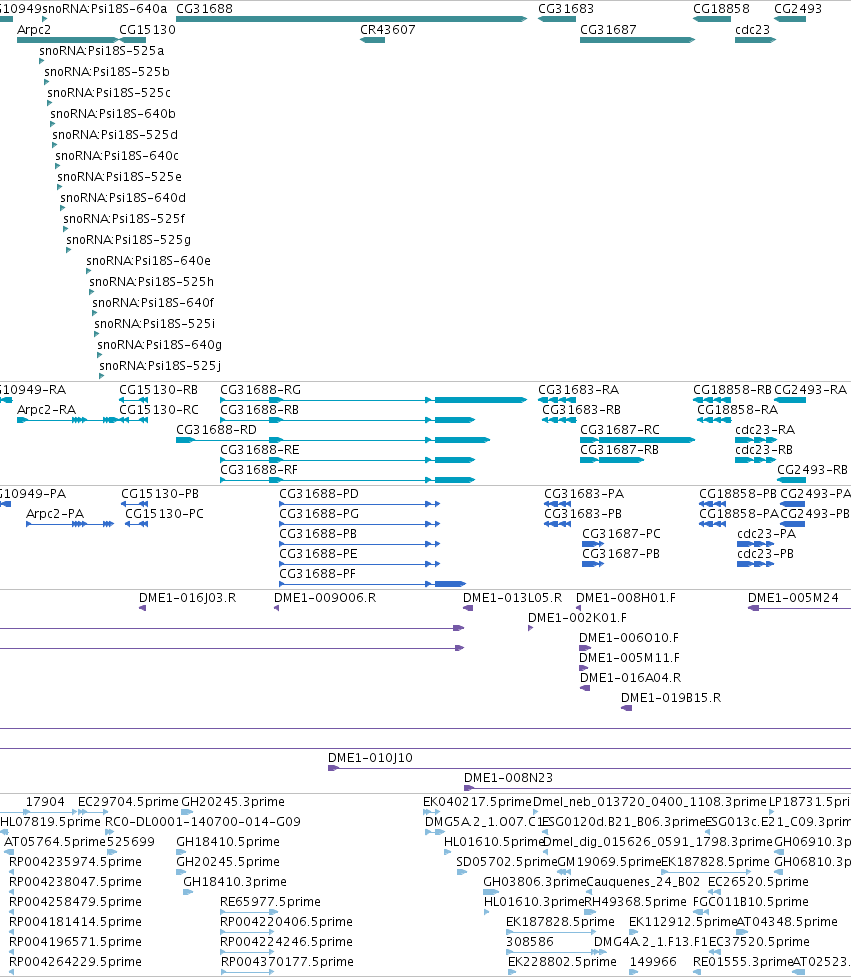Open the RP004370177.5prime EST label
This screenshot has height=977, width=851.
(287, 961)
